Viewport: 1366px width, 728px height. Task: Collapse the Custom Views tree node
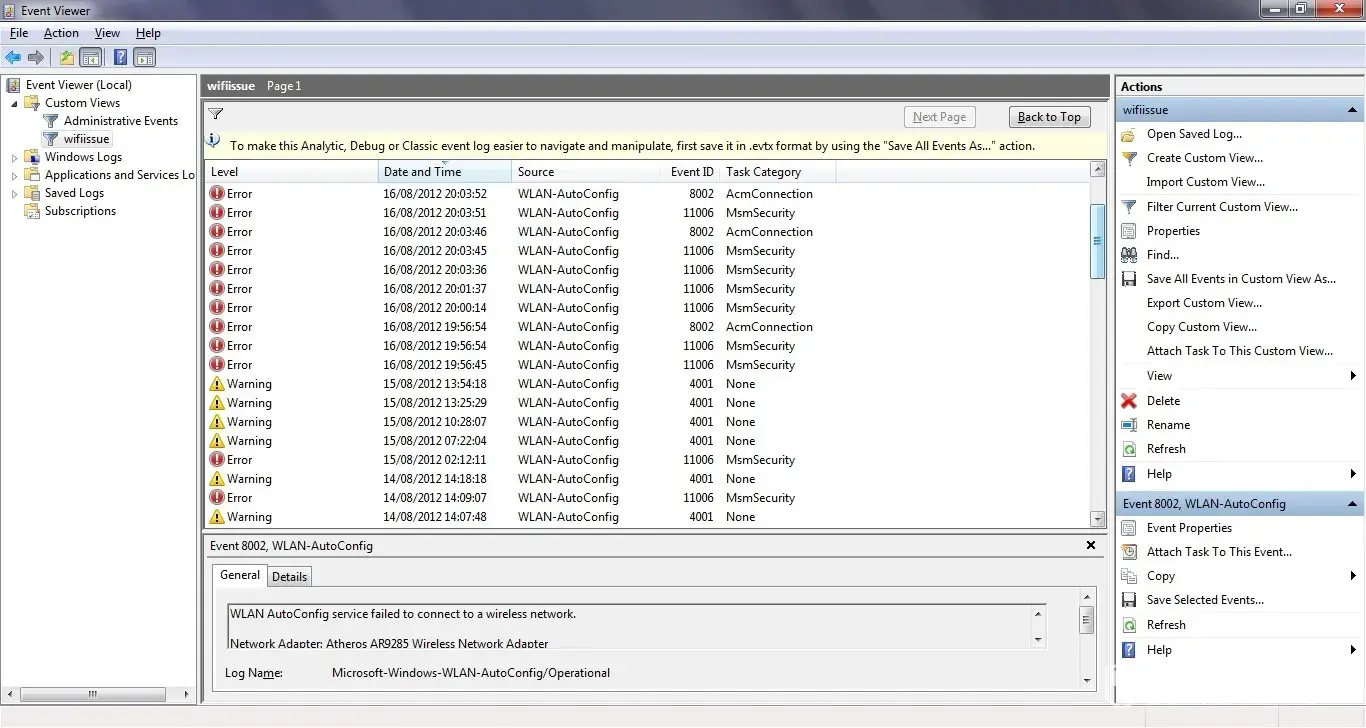15,103
